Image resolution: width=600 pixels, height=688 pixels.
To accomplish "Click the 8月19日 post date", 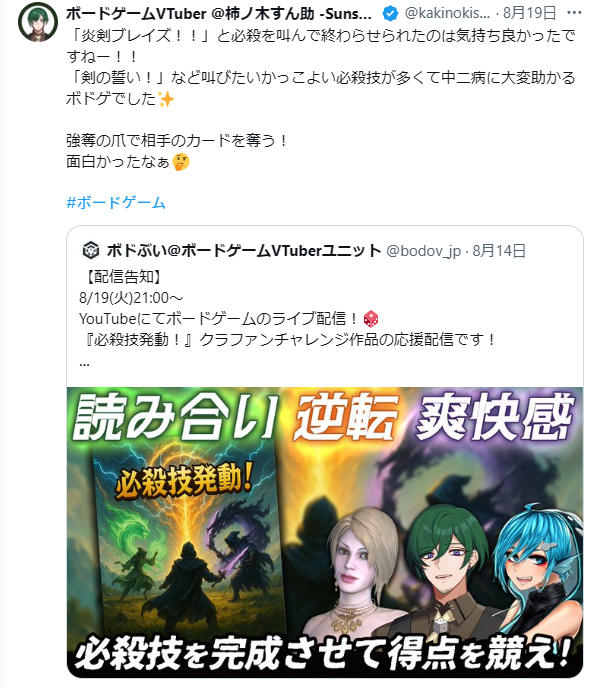I will point(530,13).
